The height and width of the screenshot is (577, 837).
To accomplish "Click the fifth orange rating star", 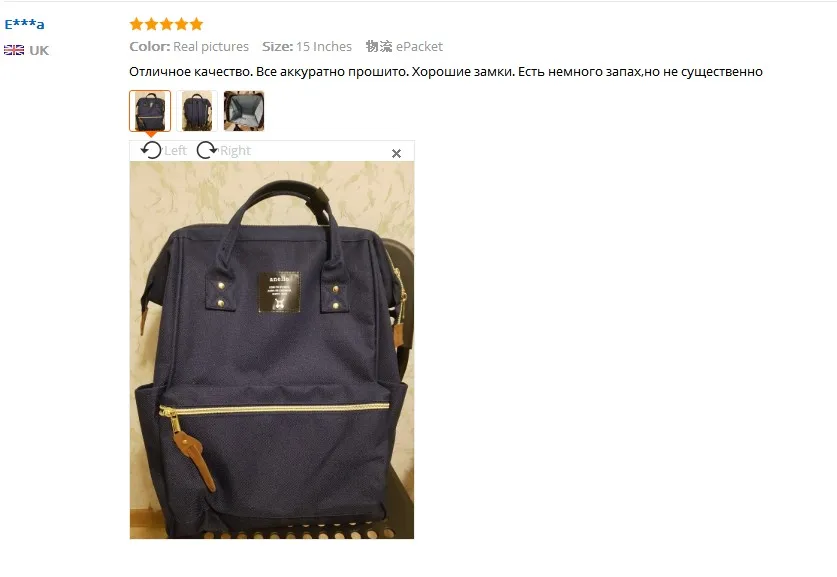I will tap(196, 24).
